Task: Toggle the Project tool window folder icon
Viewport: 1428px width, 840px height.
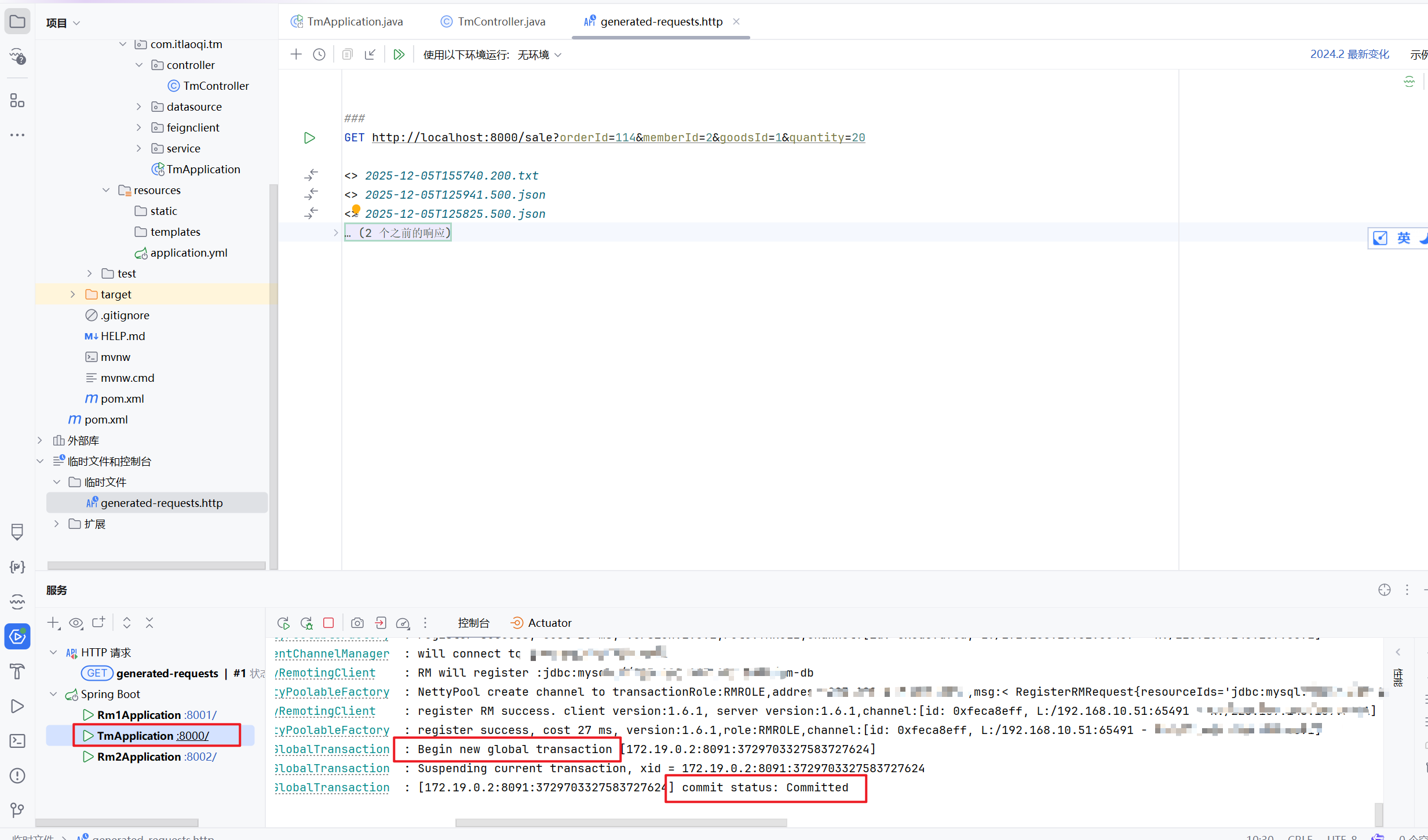Action: click(x=17, y=22)
